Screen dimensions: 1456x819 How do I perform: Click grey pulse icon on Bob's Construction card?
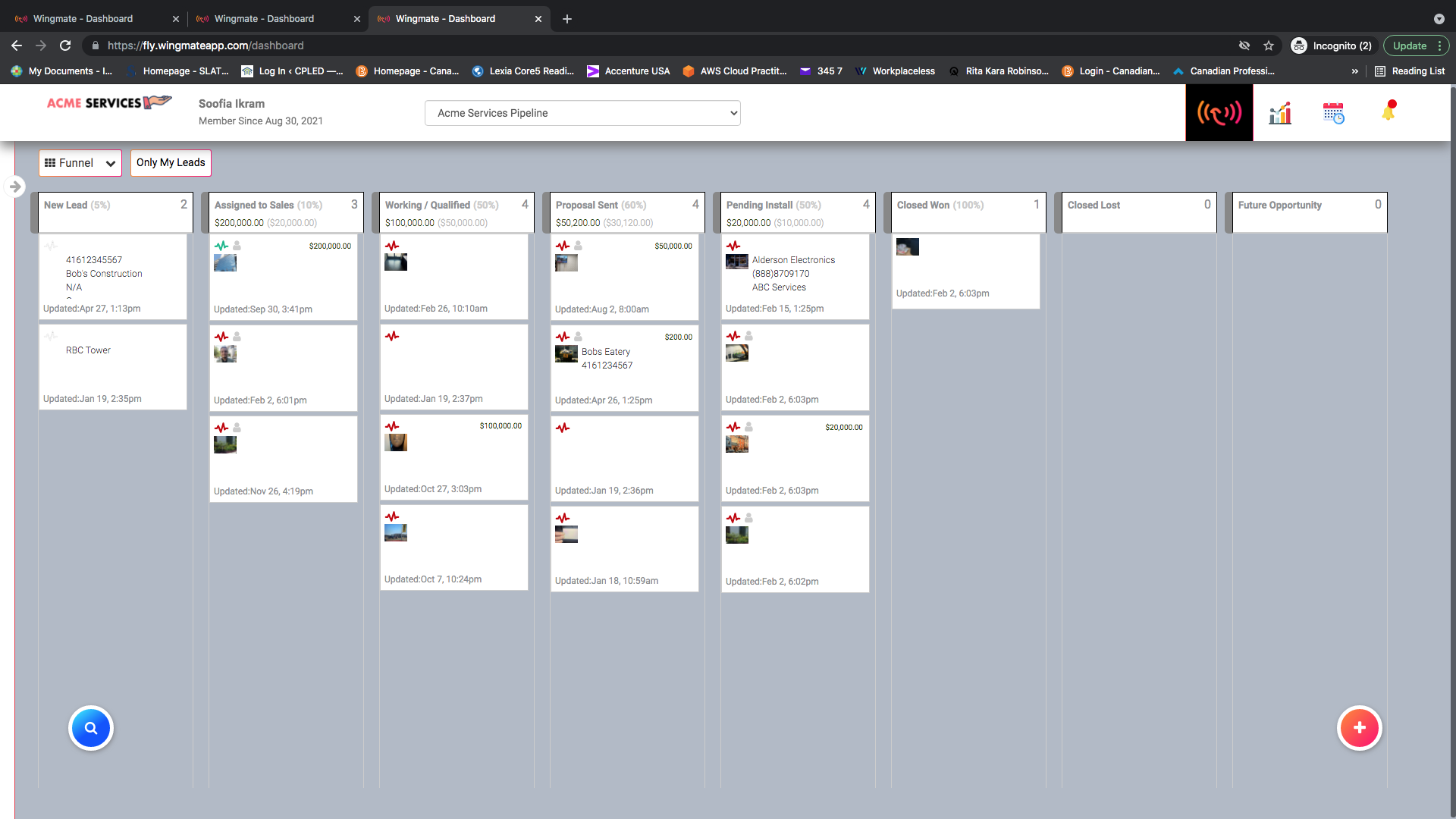50,246
